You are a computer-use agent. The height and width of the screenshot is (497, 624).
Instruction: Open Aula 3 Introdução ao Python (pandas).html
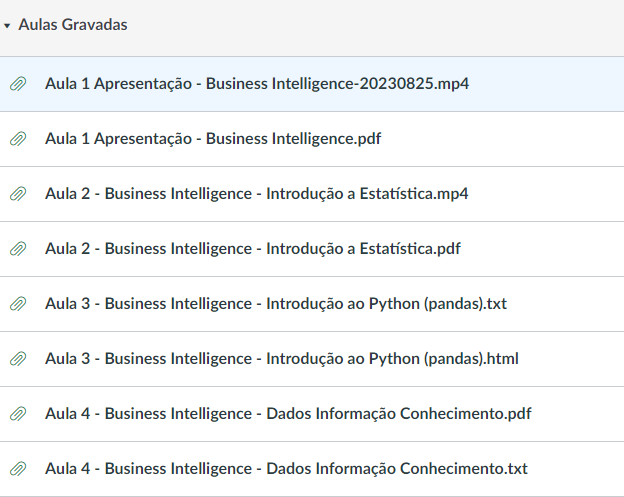pyautogui.click(x=282, y=359)
